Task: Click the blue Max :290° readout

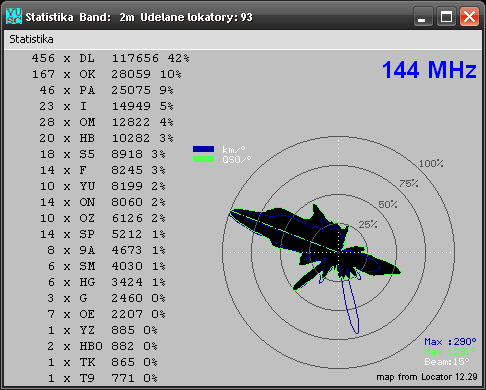Action: coord(450,342)
